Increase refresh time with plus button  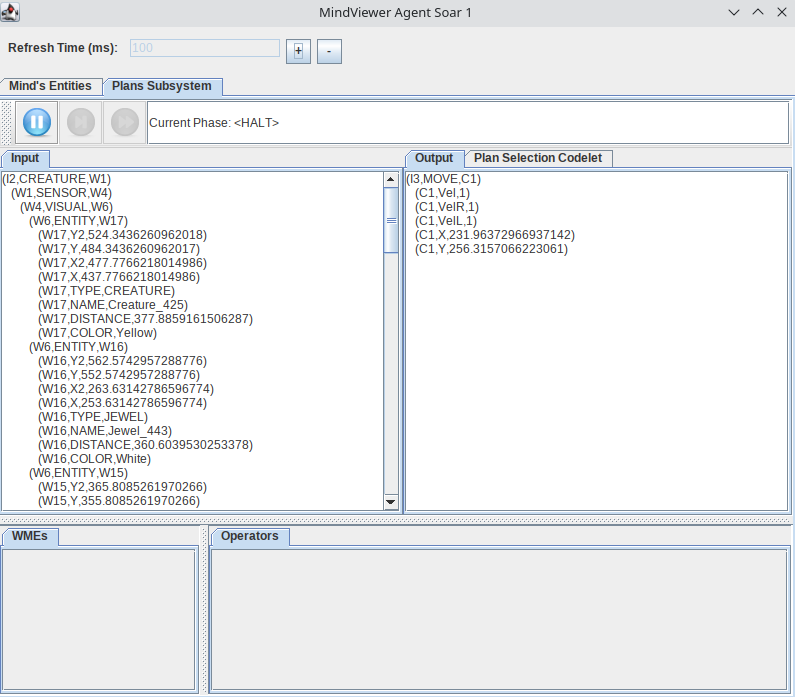[x=298, y=51]
